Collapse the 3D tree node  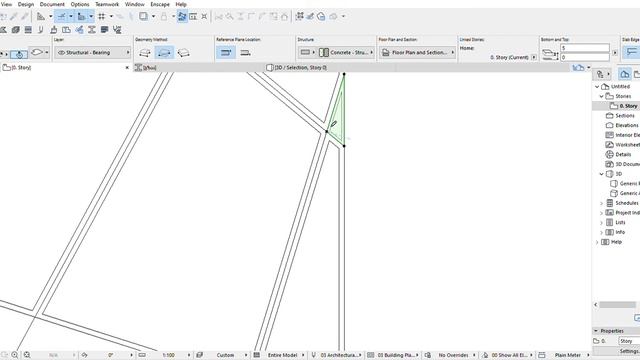tap(602, 174)
